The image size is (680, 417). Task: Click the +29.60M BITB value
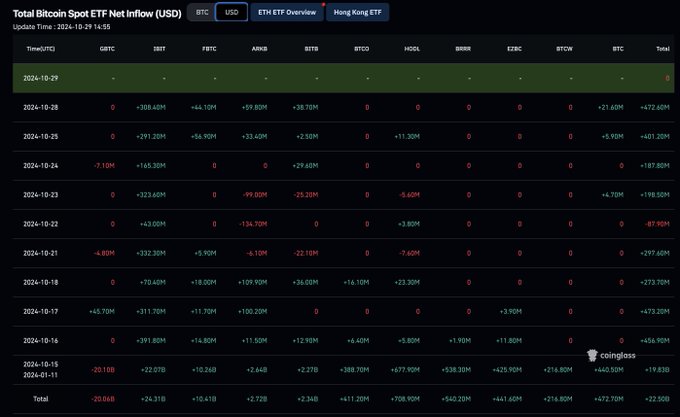(305, 166)
